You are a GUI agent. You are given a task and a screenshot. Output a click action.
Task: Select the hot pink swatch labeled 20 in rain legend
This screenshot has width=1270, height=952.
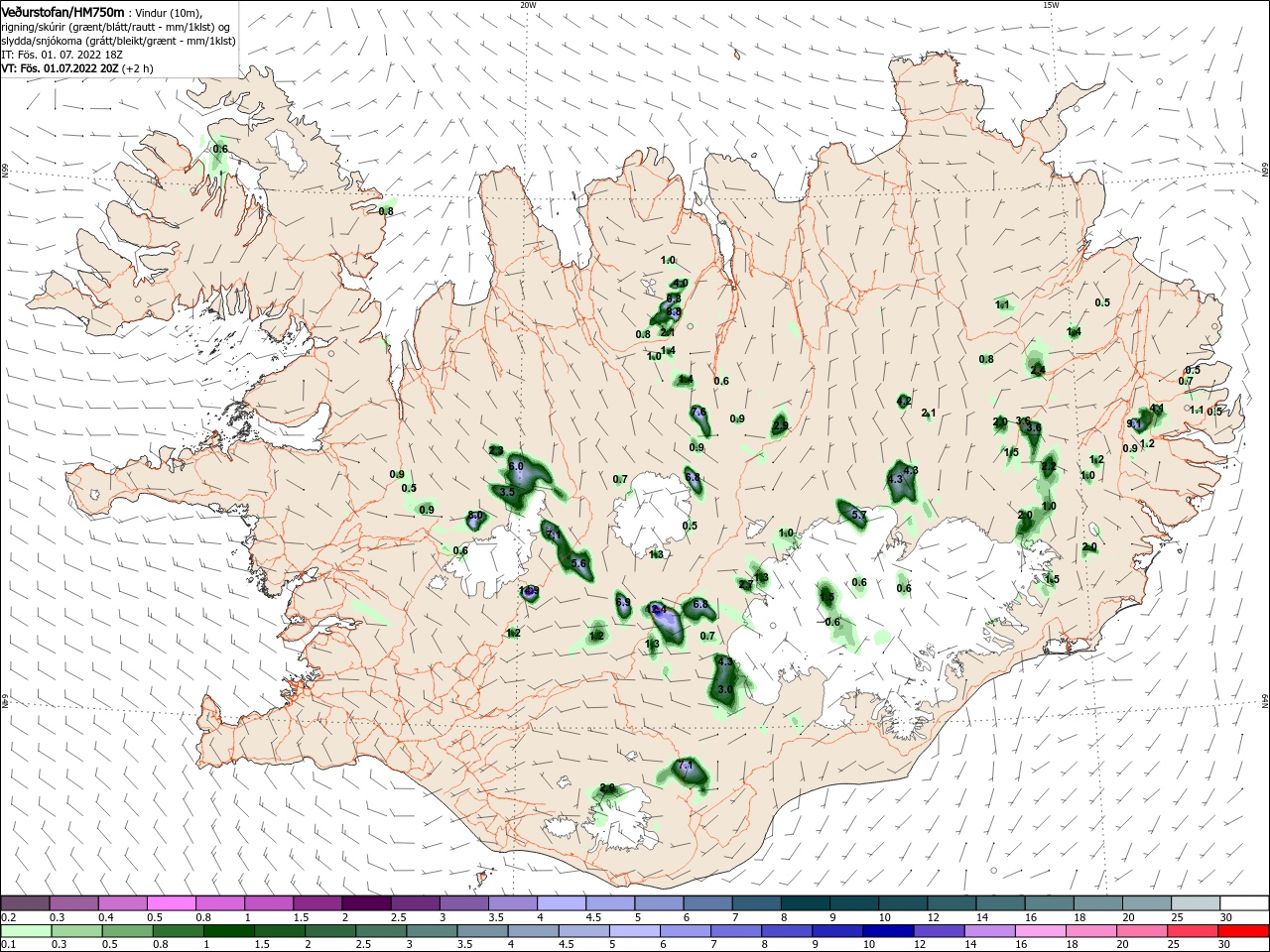pyautogui.click(x=1142, y=931)
